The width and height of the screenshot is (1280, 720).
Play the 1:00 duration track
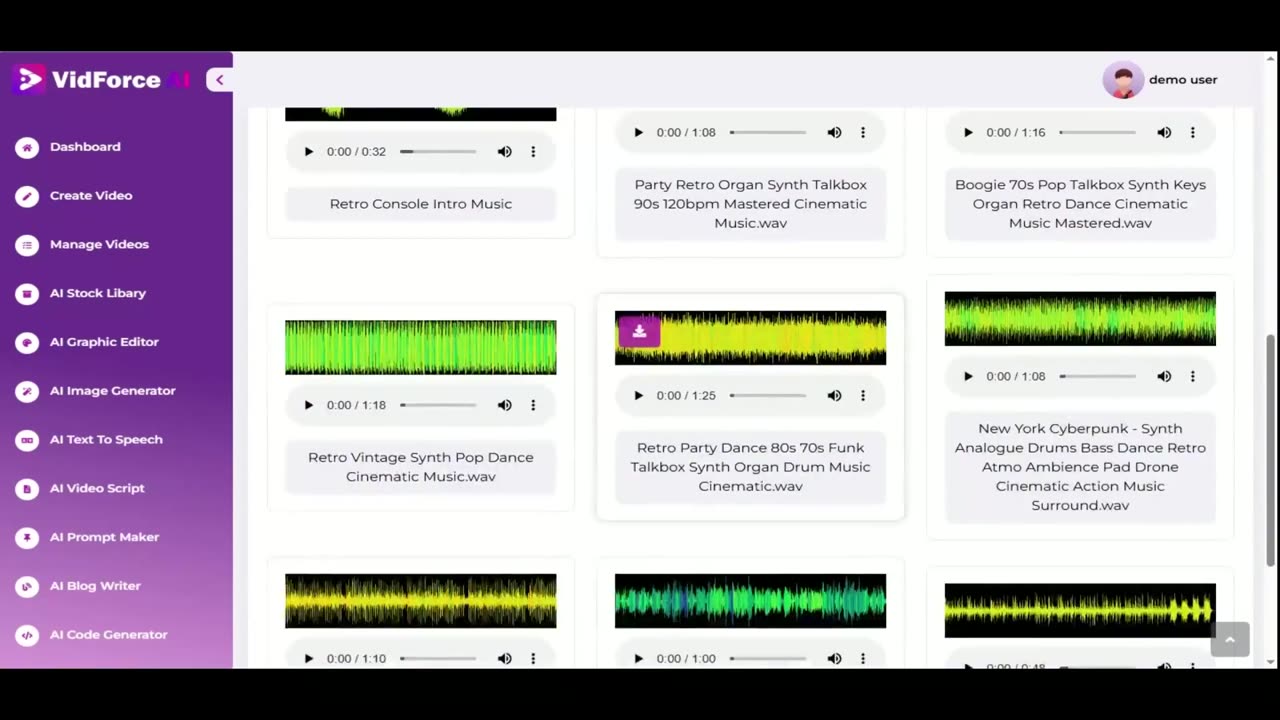pyautogui.click(x=638, y=659)
